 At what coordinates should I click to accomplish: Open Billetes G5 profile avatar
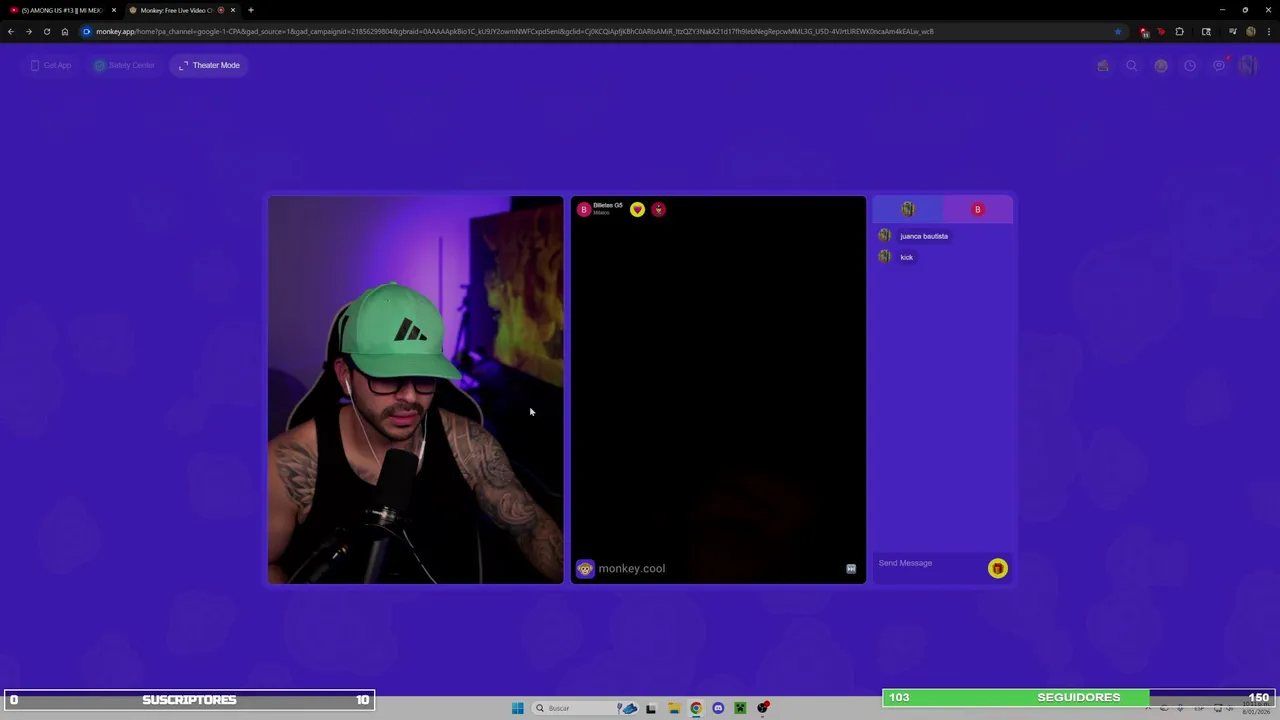[x=584, y=209]
